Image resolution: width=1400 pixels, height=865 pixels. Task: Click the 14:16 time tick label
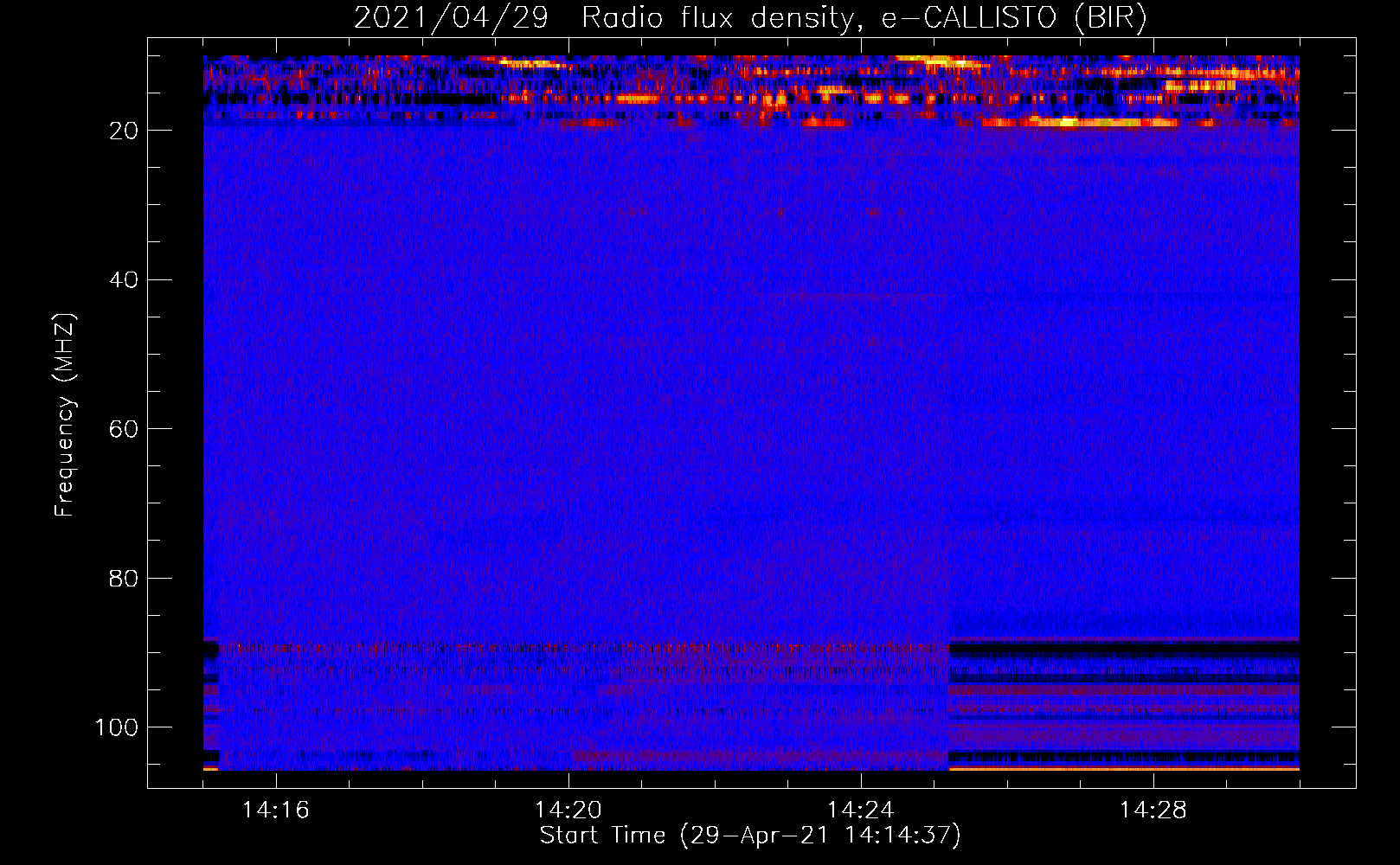tap(275, 810)
